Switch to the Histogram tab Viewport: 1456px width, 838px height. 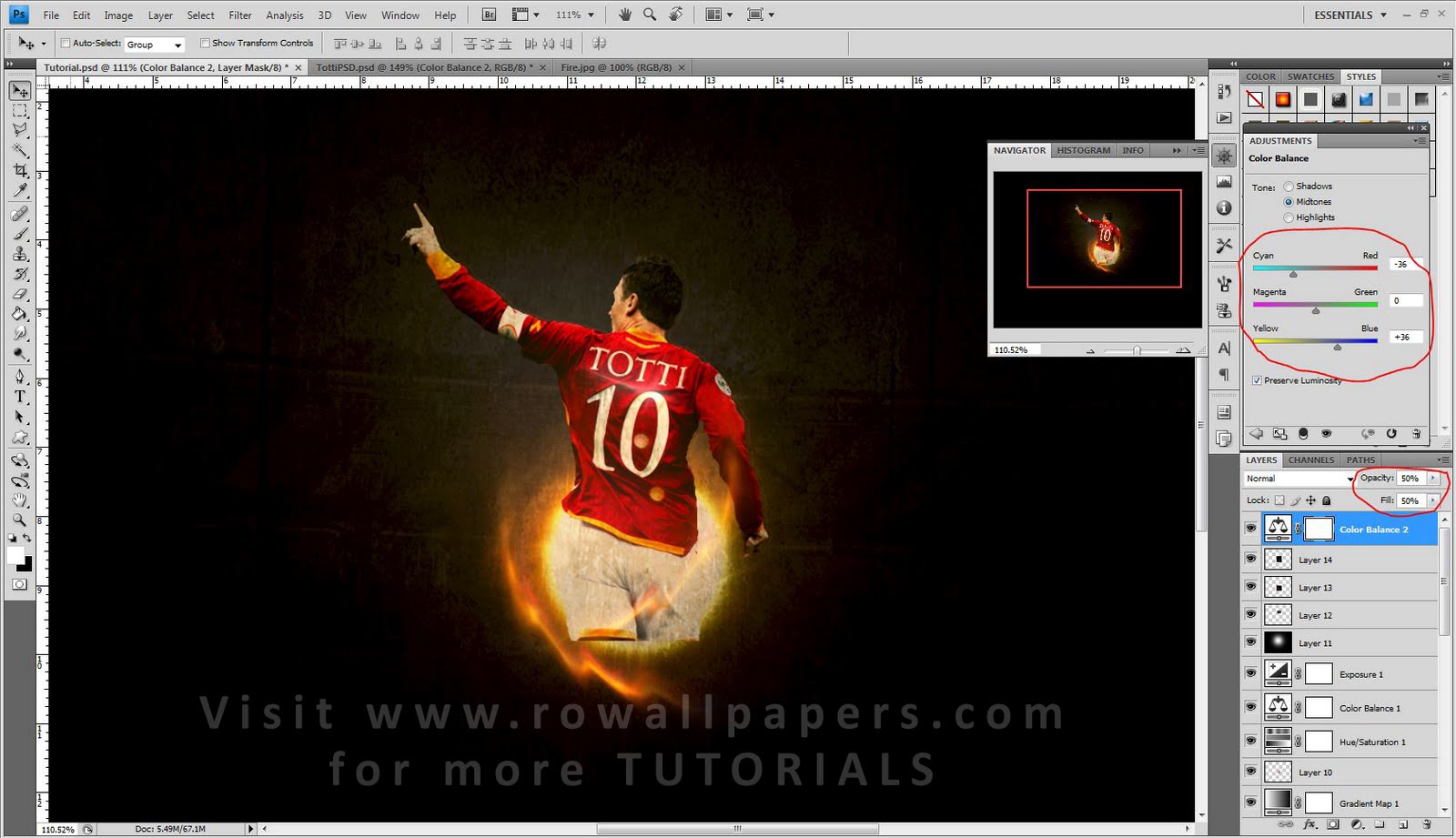pos(1084,150)
